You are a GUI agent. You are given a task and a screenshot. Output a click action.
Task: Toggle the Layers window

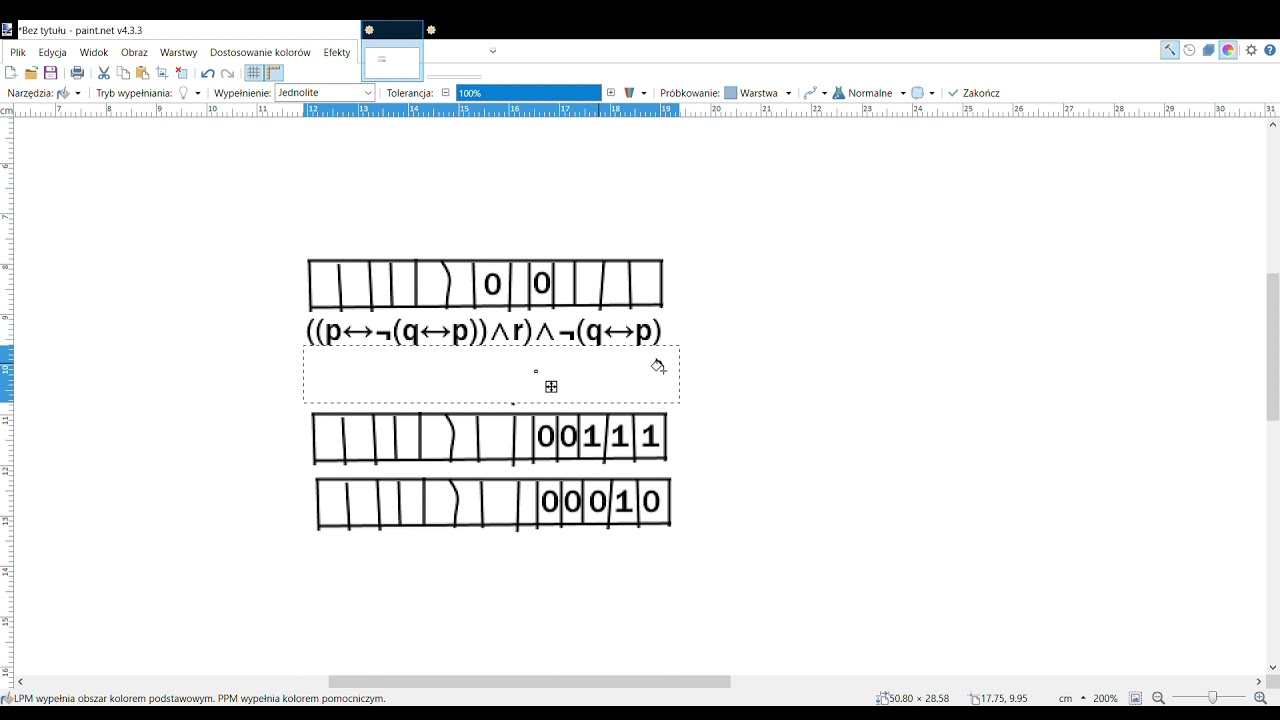pyautogui.click(x=1208, y=50)
